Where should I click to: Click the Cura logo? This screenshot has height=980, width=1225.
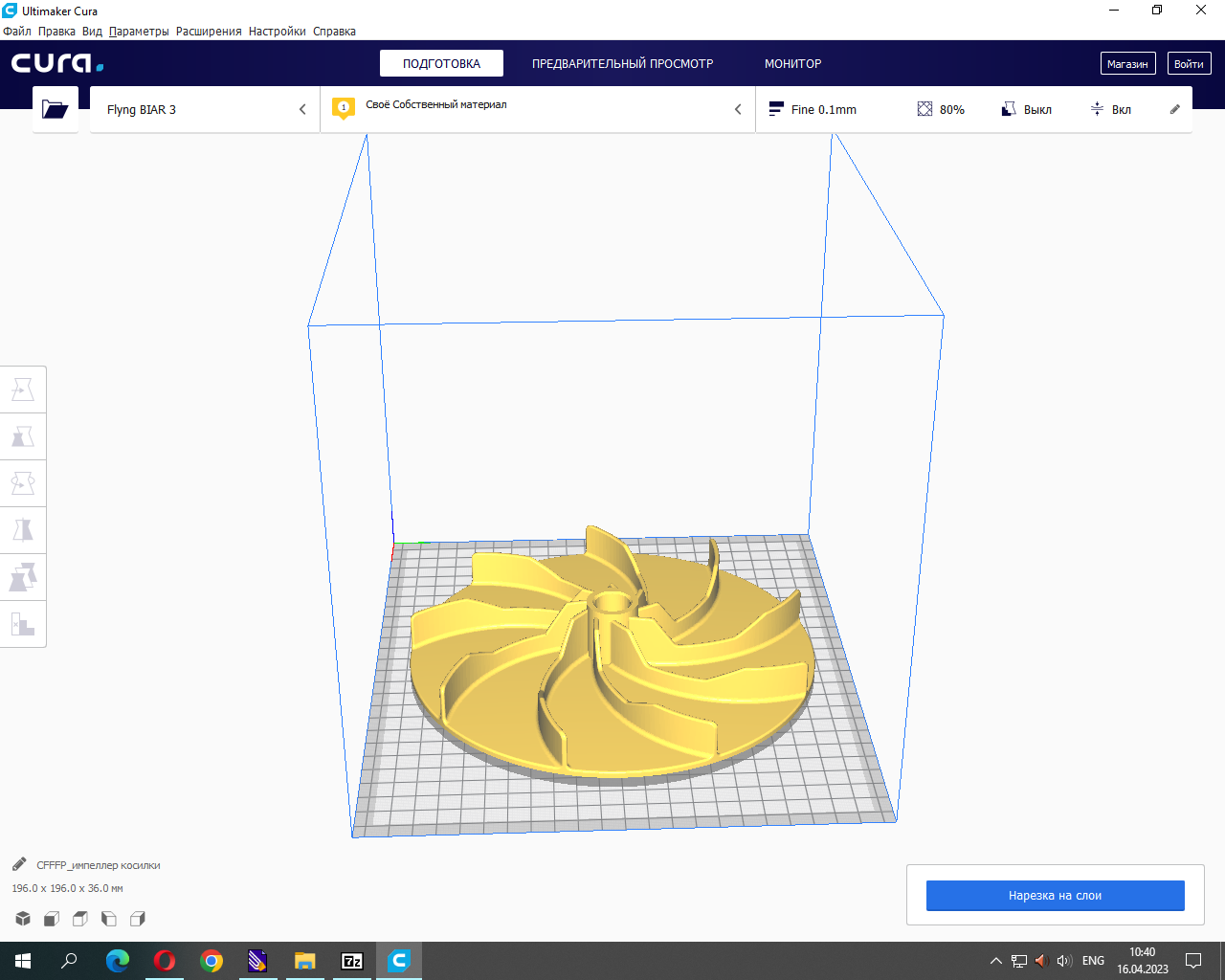coord(57,63)
